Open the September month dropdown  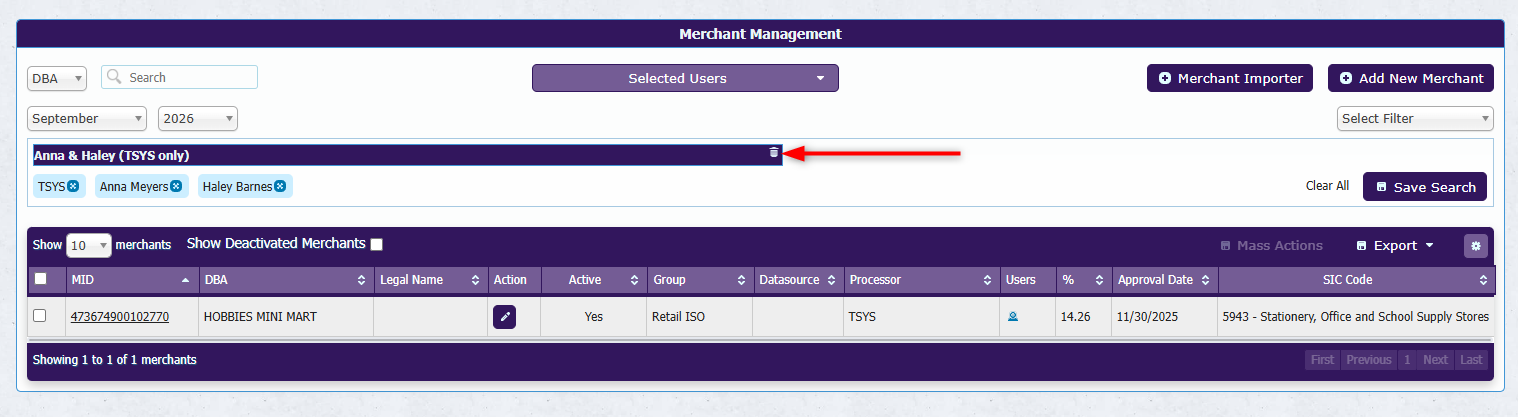click(87, 118)
